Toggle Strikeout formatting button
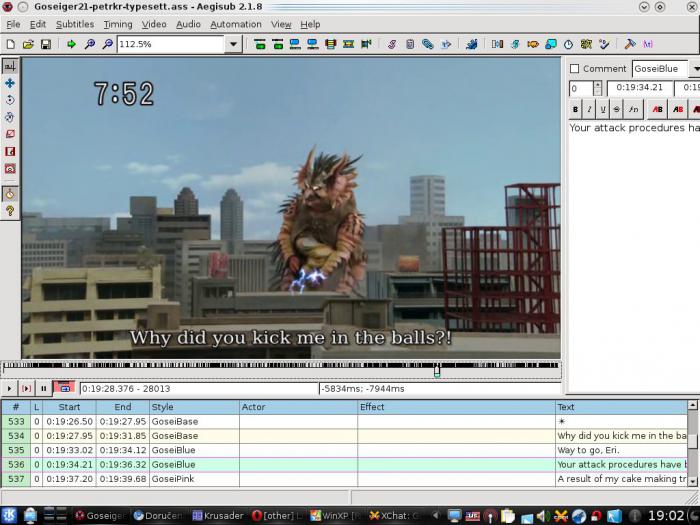 (617, 109)
